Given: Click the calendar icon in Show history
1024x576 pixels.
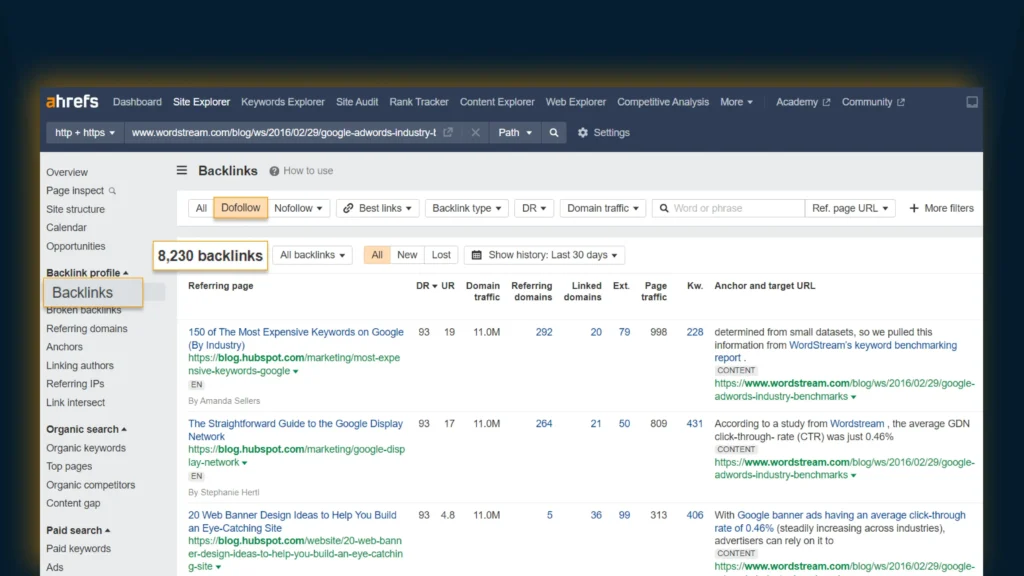Looking at the screenshot, I should coord(477,255).
